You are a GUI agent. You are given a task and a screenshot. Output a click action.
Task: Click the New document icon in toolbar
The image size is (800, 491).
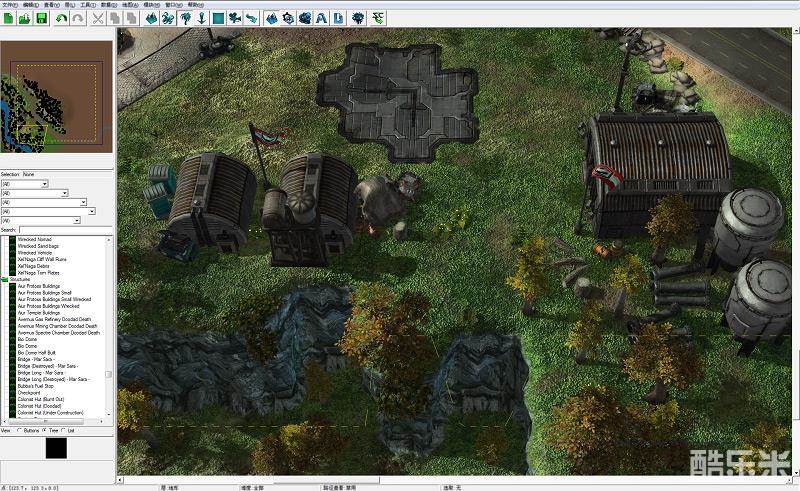coord(9,18)
